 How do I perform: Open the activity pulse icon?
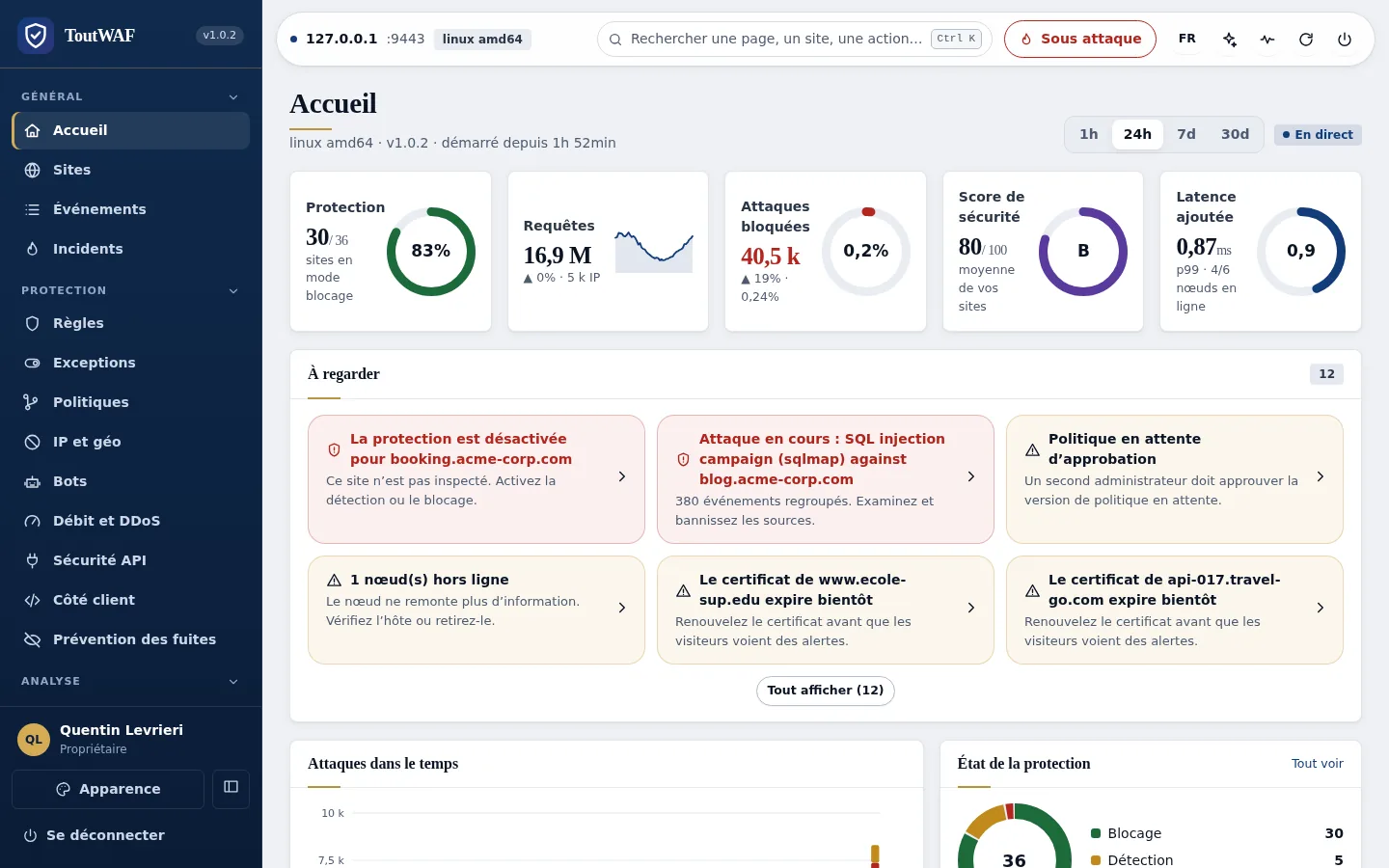coord(1267,40)
